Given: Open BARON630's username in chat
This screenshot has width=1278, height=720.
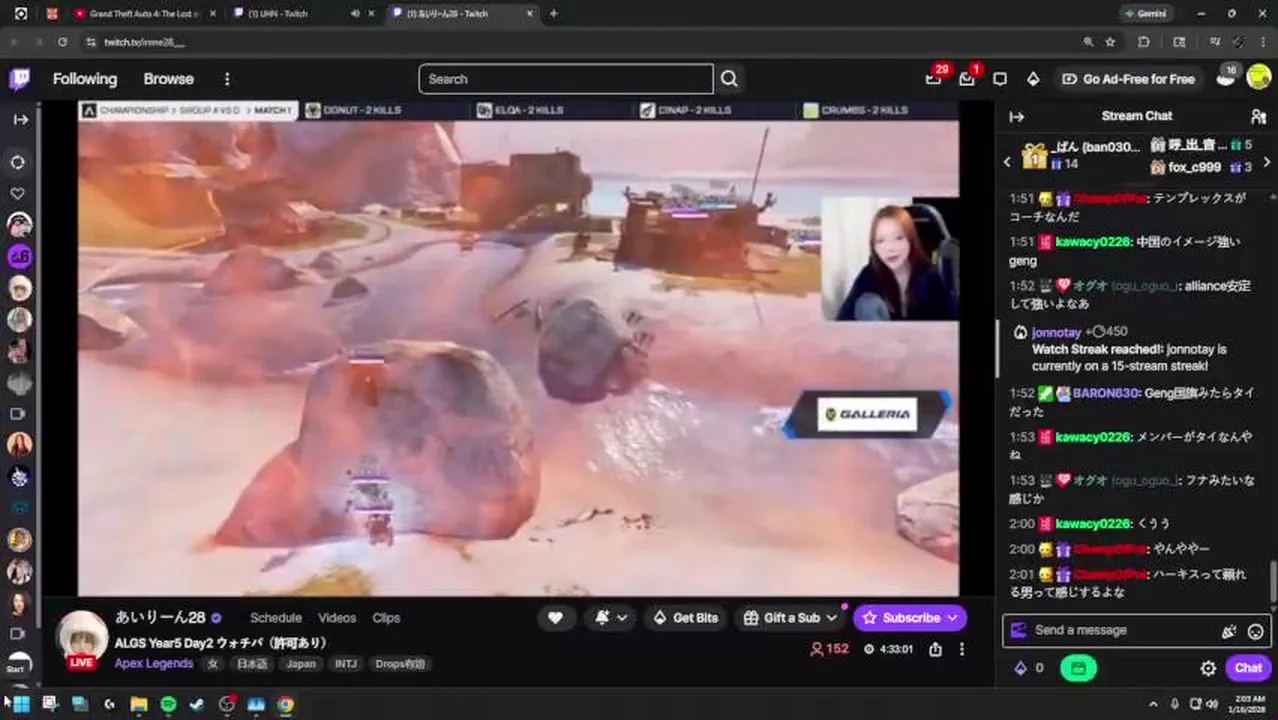Looking at the screenshot, I should pos(1106,393).
